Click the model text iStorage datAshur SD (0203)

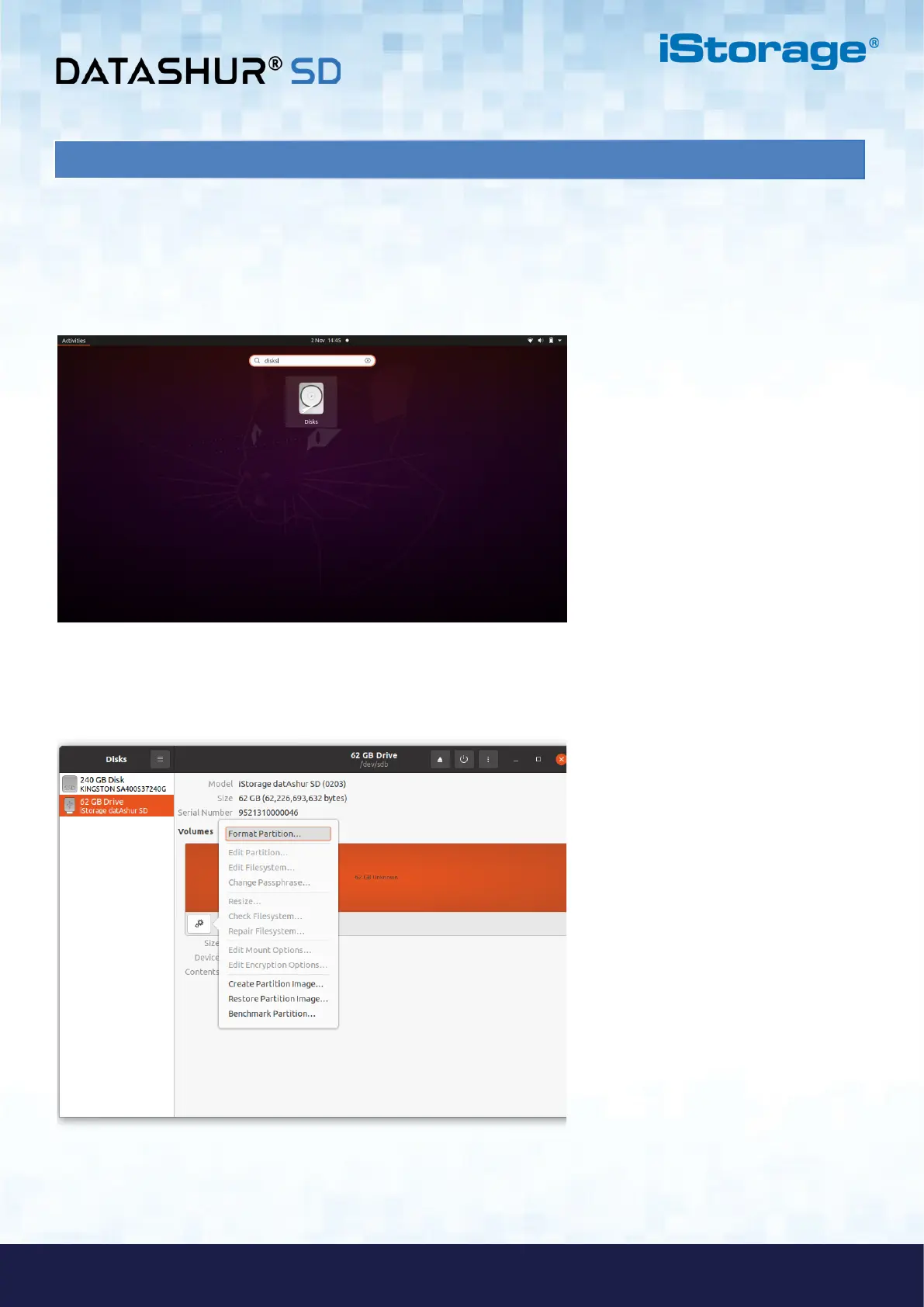292,784
